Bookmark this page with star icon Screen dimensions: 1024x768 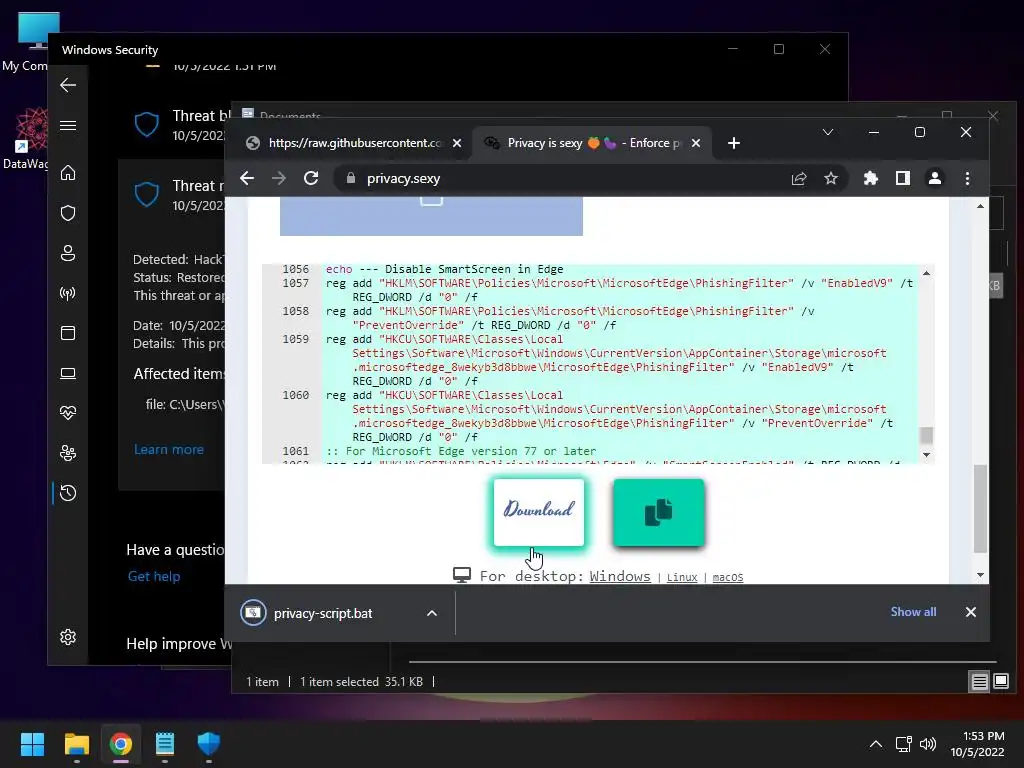pyautogui.click(x=831, y=178)
